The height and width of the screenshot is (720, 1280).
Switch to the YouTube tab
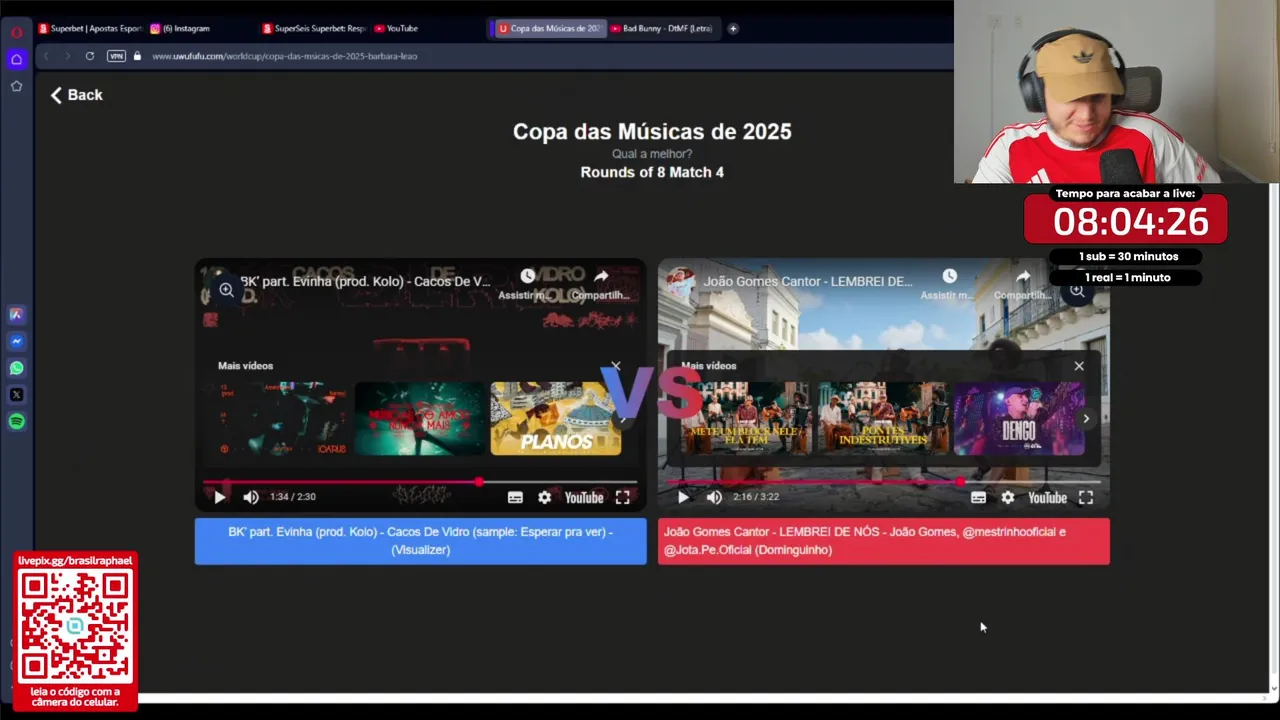396,28
